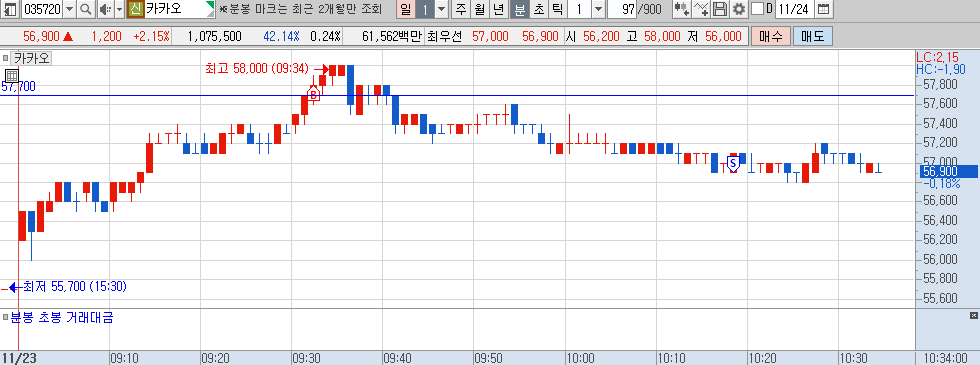980x365 pixels.
Task: Click the blue 57,700 horizontal line label
Action: point(18,86)
